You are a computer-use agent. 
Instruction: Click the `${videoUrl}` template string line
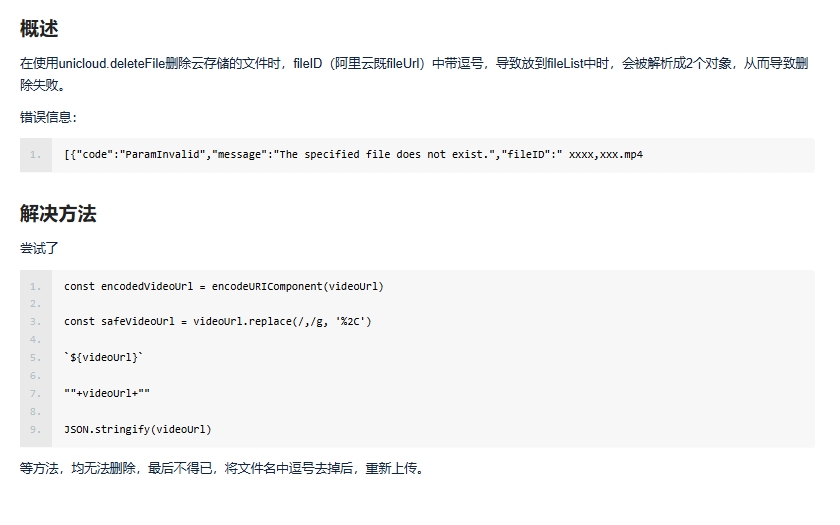click(x=103, y=357)
